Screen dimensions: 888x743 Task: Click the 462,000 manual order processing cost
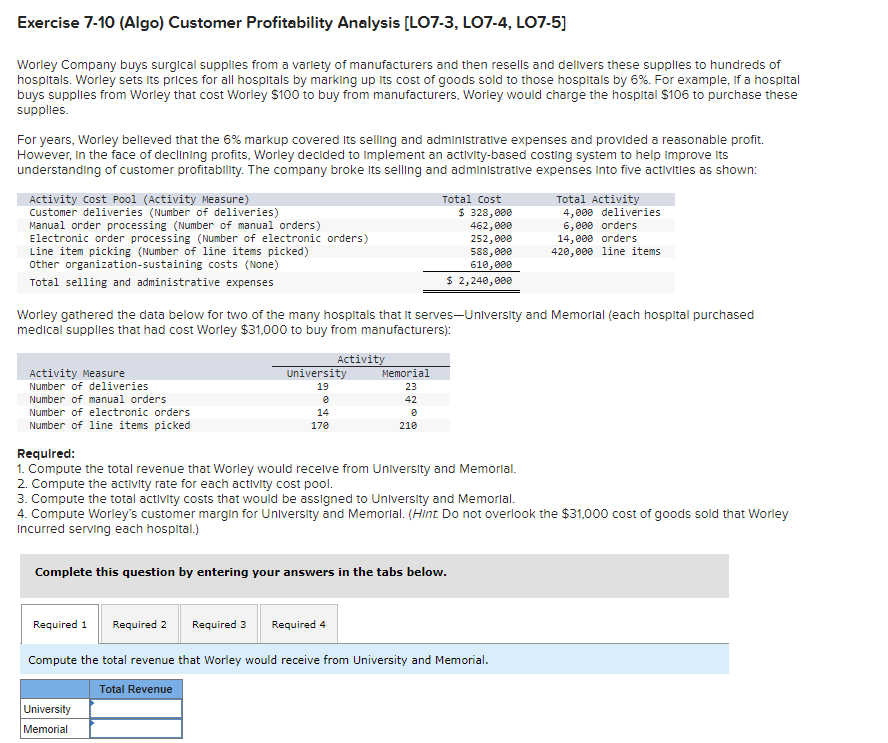[x=490, y=225]
